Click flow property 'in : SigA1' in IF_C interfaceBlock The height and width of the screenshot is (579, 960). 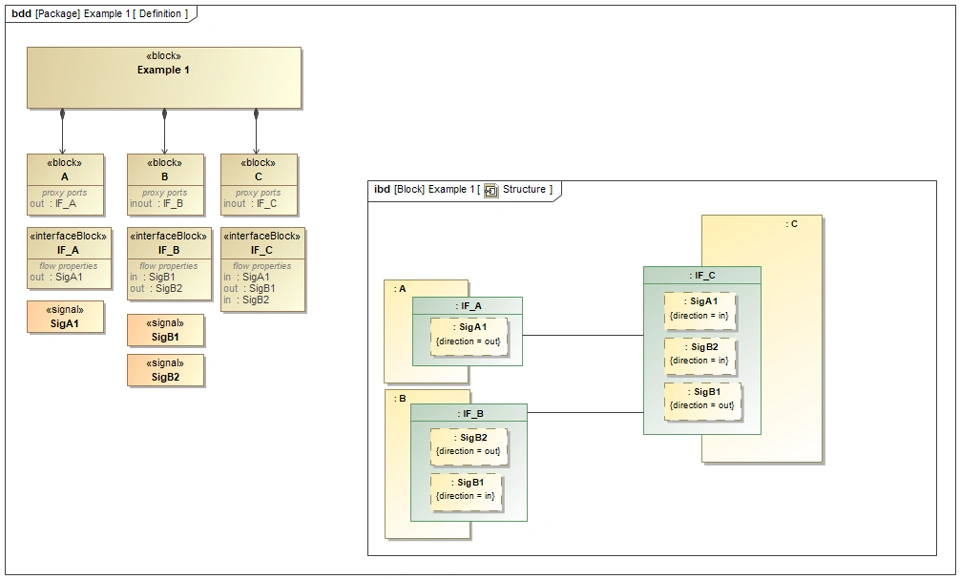(246, 277)
